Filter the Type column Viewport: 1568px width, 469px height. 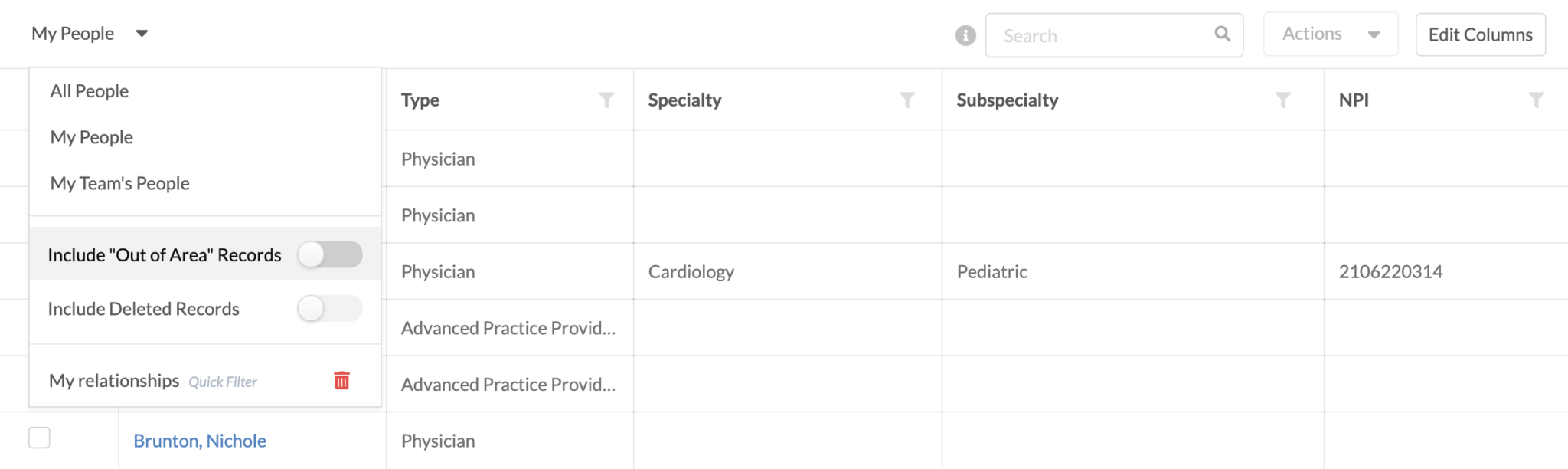click(606, 100)
